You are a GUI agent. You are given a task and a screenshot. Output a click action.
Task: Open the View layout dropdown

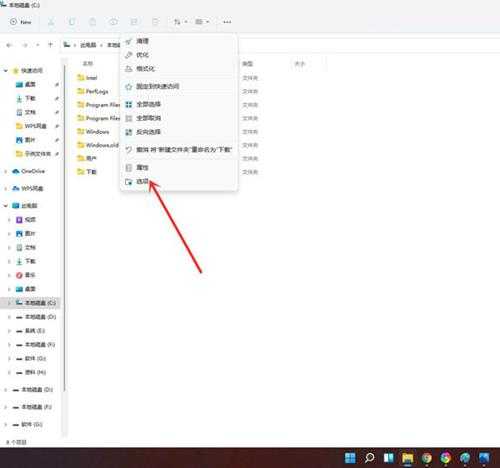click(202, 22)
